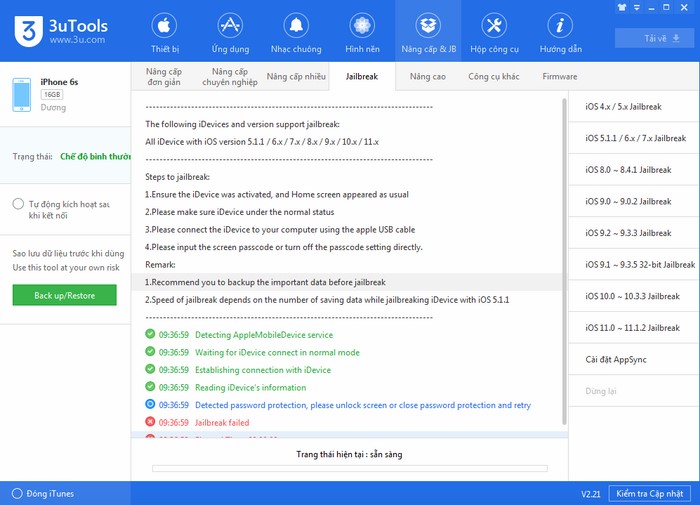Image resolution: width=700 pixels, height=505 pixels.
Task: Click green check beside Detecting AppleMobileDevice service
Action: click(x=150, y=334)
